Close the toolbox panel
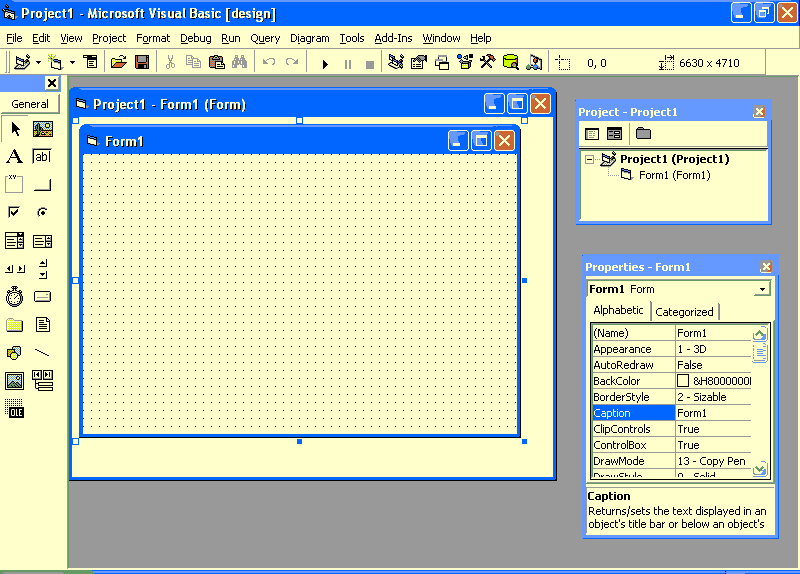The height and width of the screenshot is (574, 800). (x=52, y=83)
